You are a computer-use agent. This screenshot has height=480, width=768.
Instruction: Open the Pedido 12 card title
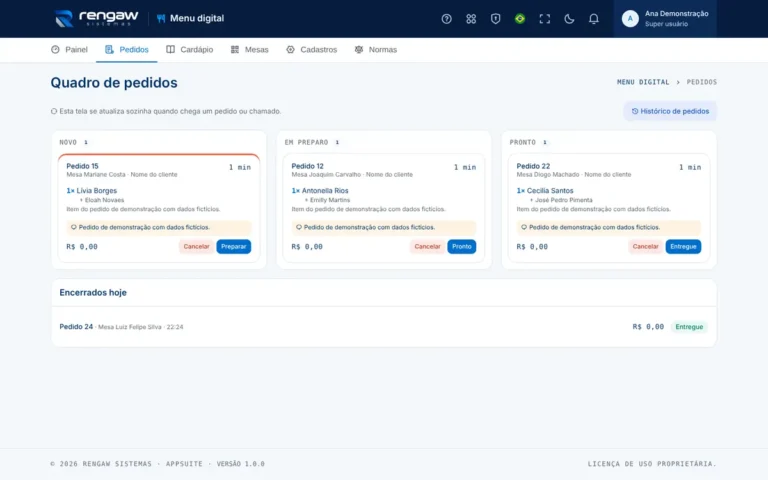click(x=307, y=166)
